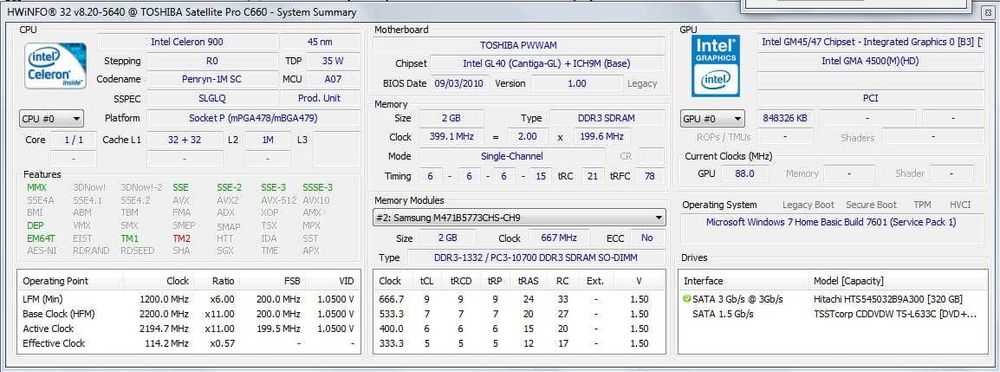Click the green SSSE-3 feature label
This screenshot has width=1000, height=372.
point(318,188)
